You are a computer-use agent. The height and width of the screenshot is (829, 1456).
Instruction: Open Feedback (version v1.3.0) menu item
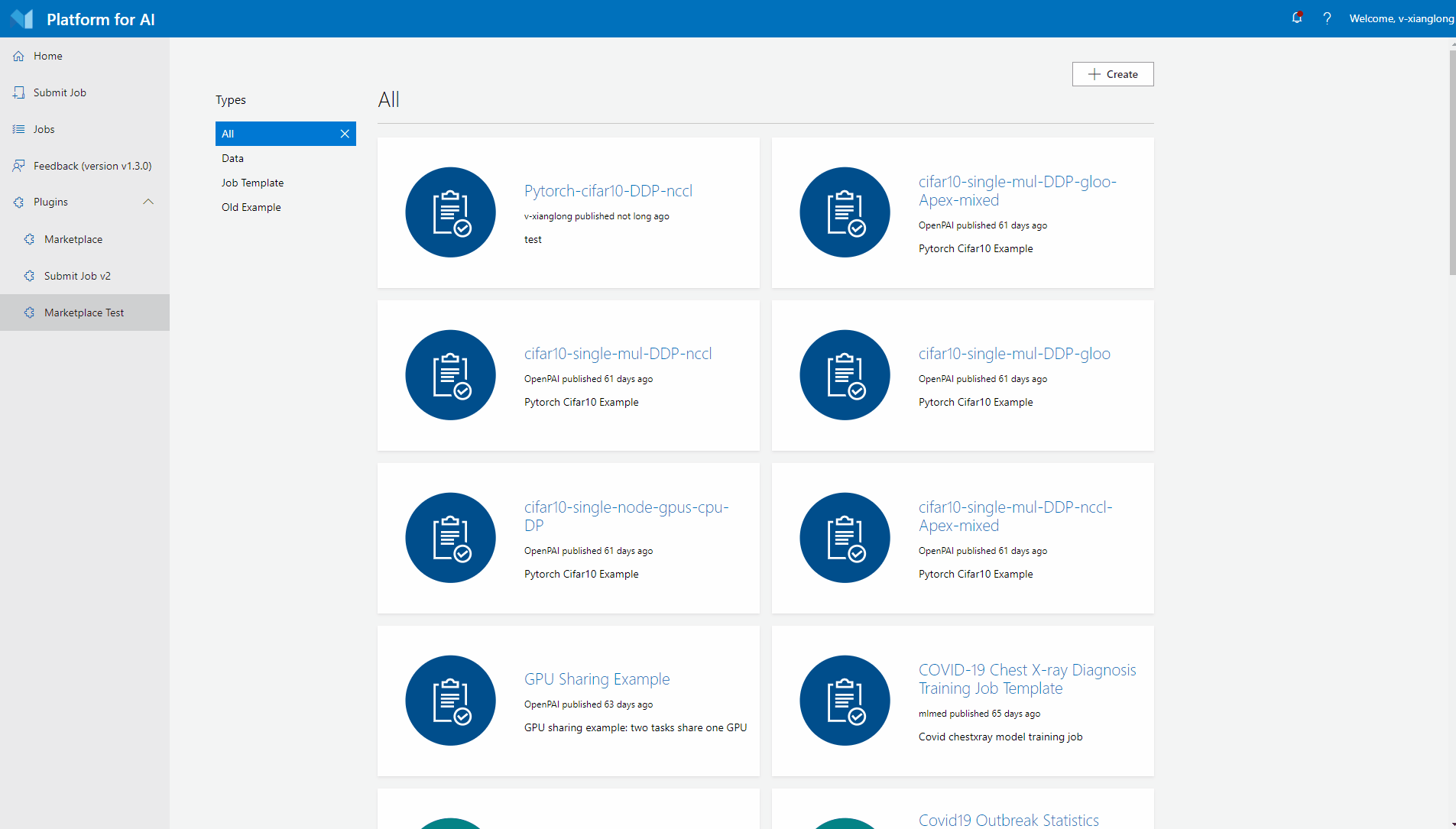(85, 166)
